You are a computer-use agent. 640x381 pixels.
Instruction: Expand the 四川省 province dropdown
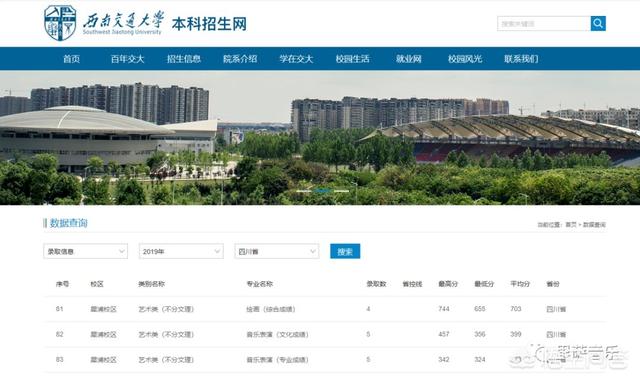coord(276,251)
